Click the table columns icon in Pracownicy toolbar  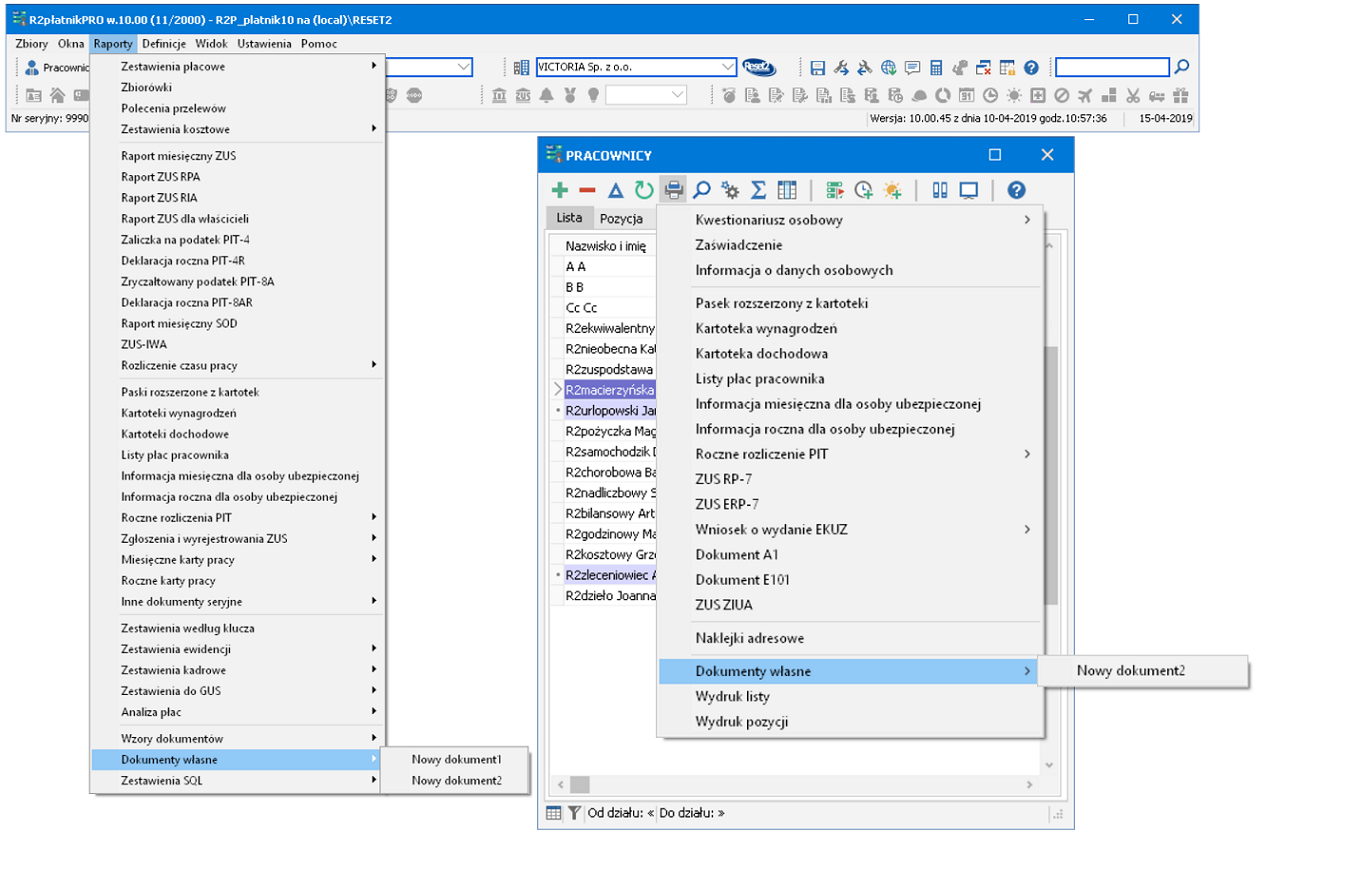787,190
